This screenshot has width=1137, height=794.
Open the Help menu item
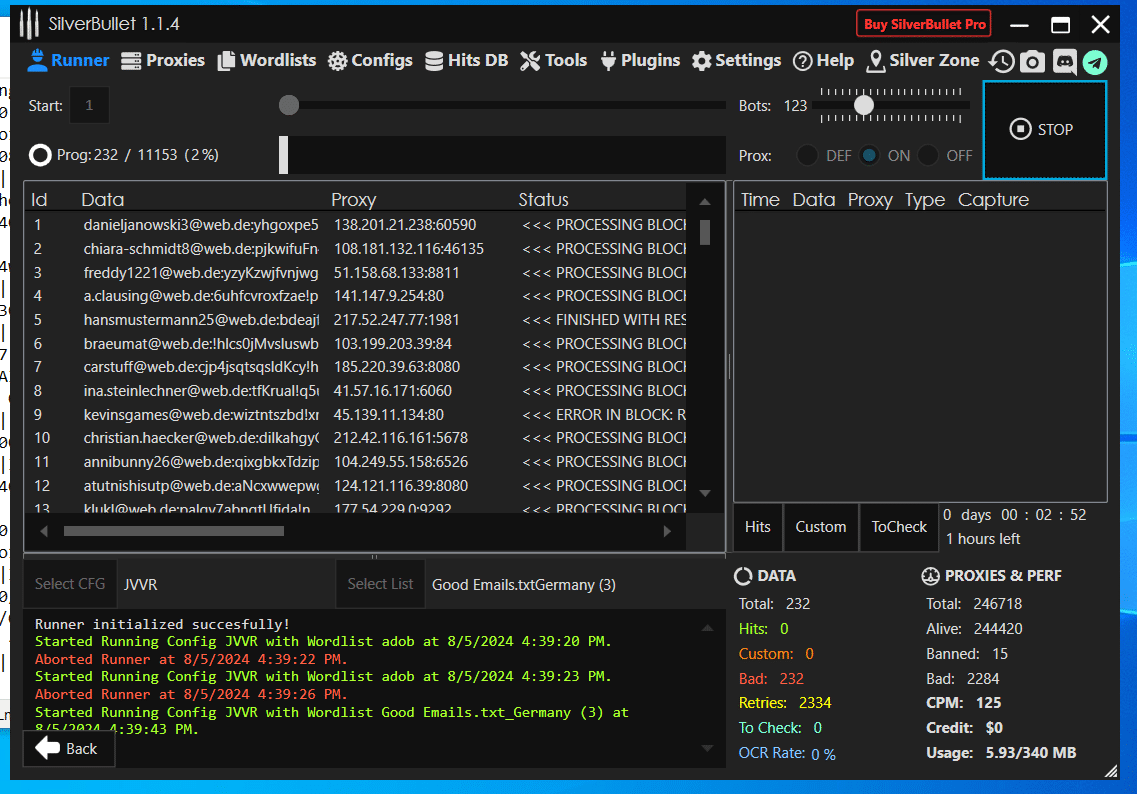[823, 61]
